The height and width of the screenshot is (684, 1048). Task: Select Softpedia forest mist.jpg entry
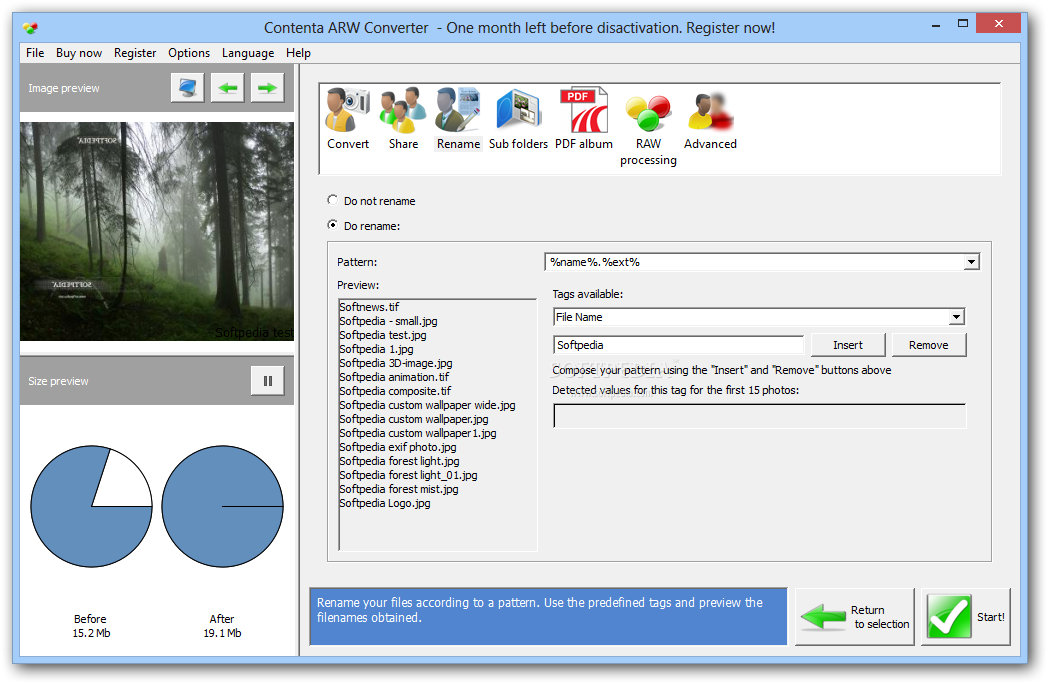(398, 489)
